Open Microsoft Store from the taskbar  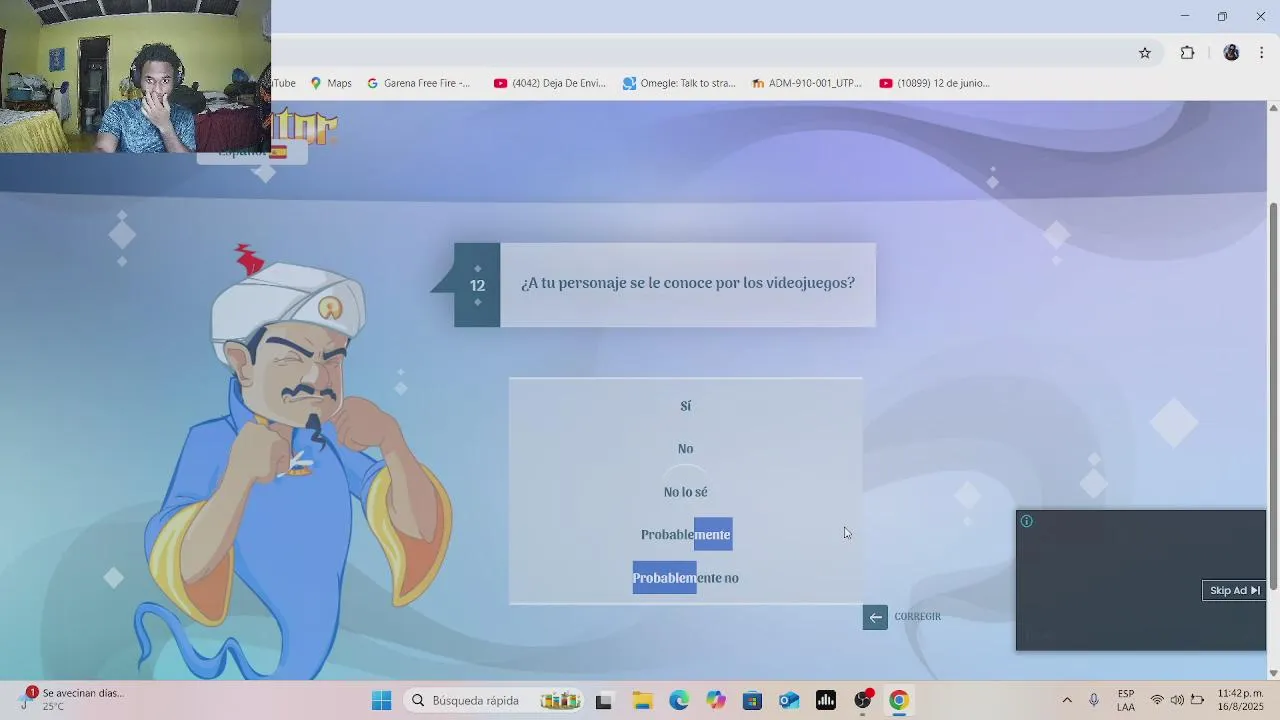pyautogui.click(x=752, y=701)
